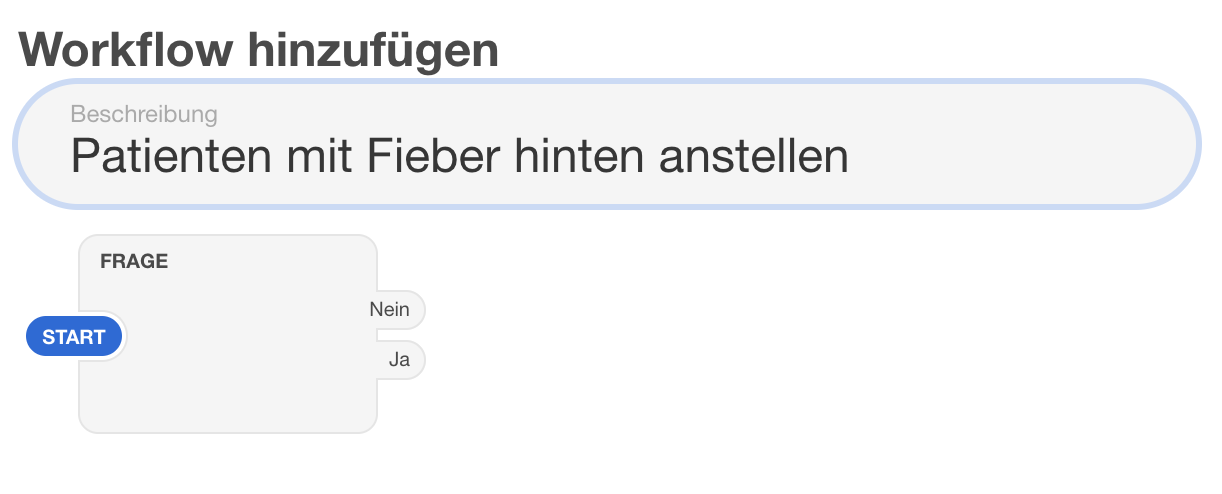This screenshot has width=1222, height=494.
Task: Click the Beschreibung field label
Action: tap(143, 114)
